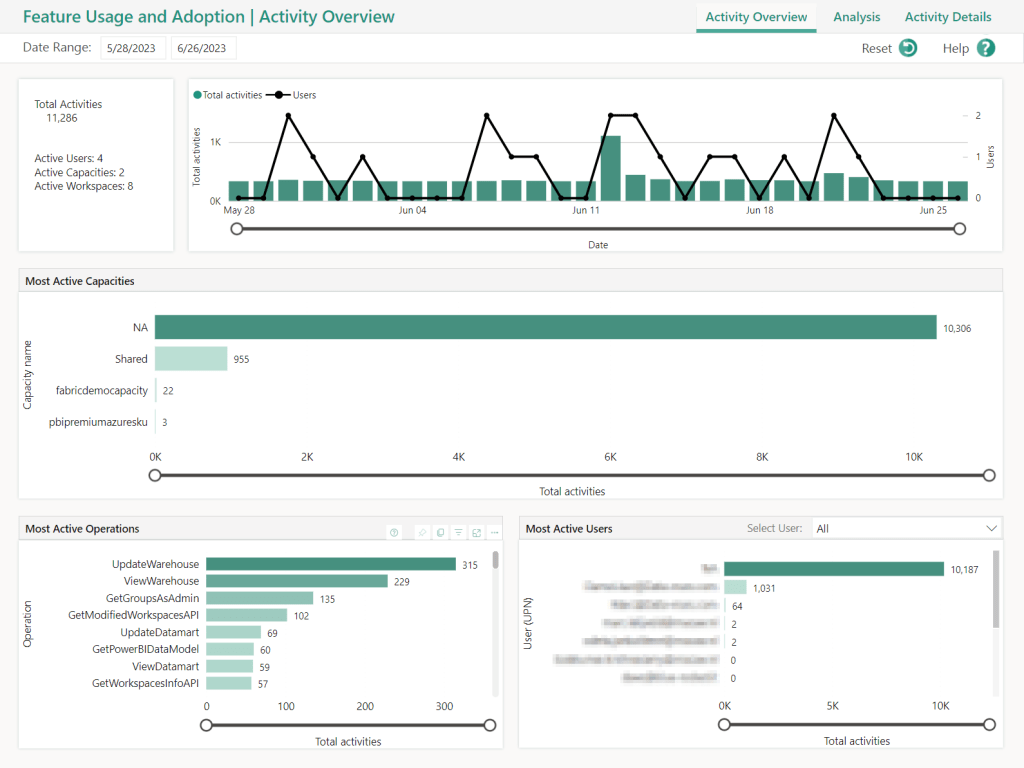This screenshot has width=1024, height=768.
Task: Copy the Most Active Operations visual
Action: coord(440,533)
